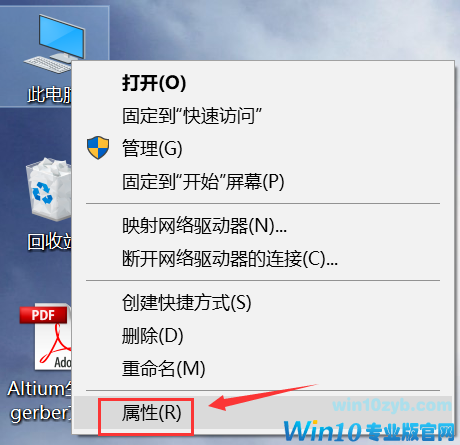This screenshot has height=445, width=460.
Task: Choose 删除(D) from the context menu
Action: point(152,335)
